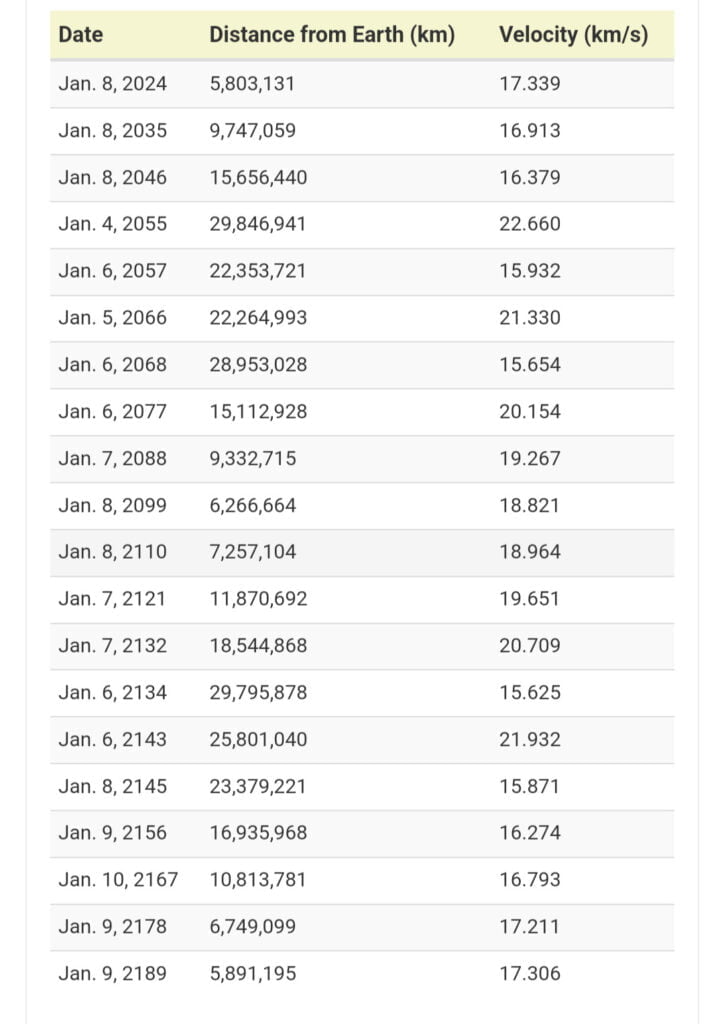Click velocity value 19.651

point(530,599)
